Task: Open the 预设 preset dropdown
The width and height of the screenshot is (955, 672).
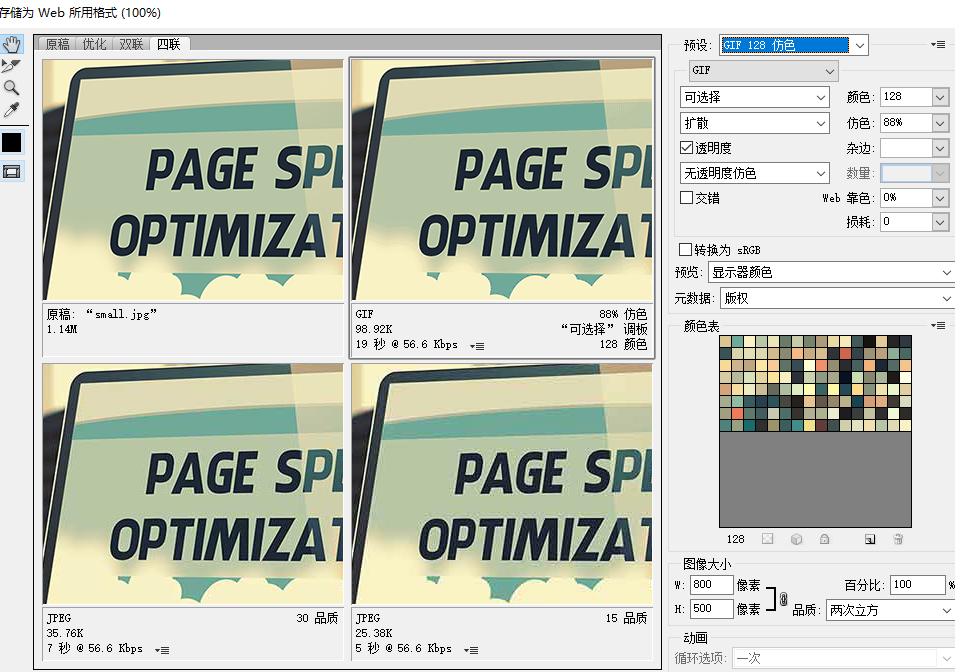Action: [794, 45]
